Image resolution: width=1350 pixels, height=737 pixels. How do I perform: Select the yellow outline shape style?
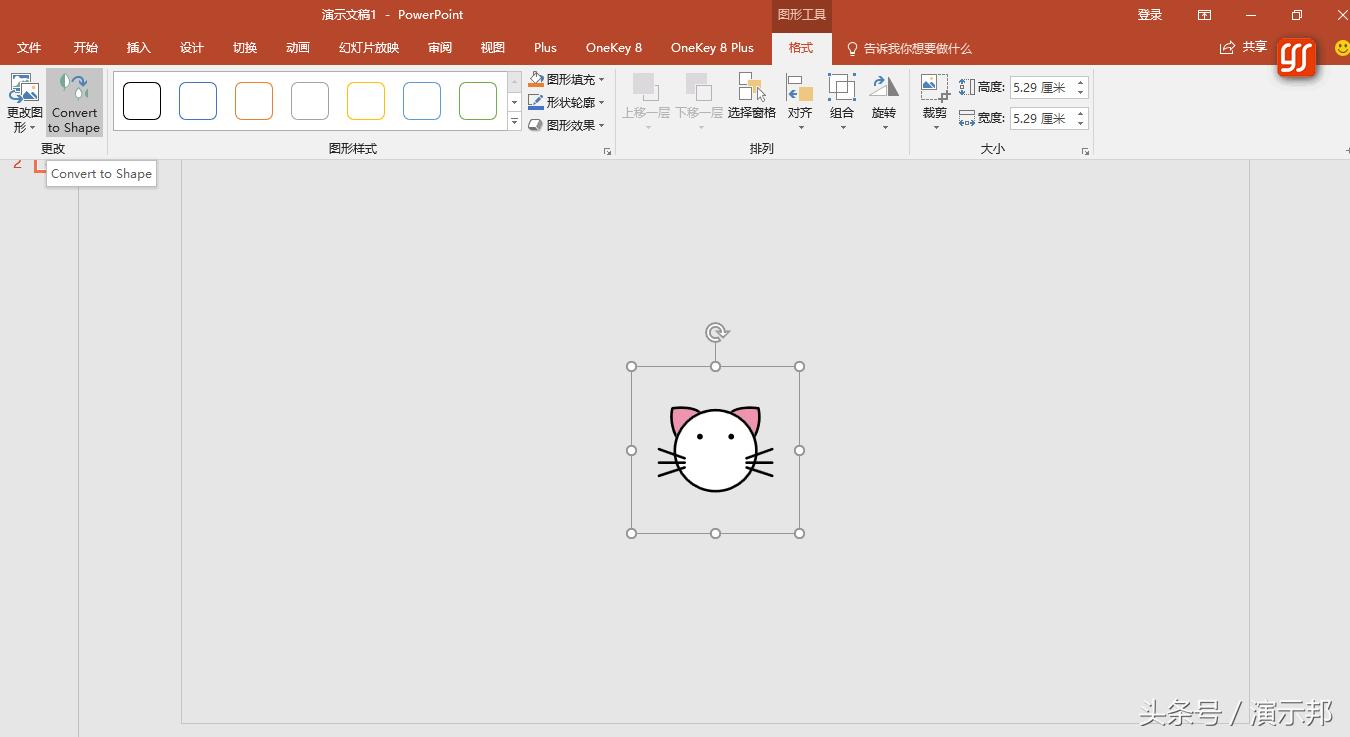point(366,101)
